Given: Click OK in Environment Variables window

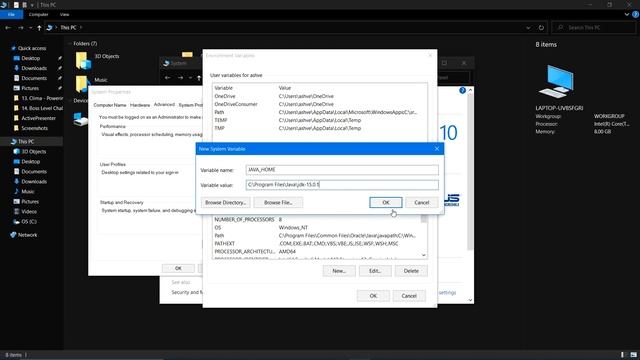Looking at the screenshot, I should point(373,296).
